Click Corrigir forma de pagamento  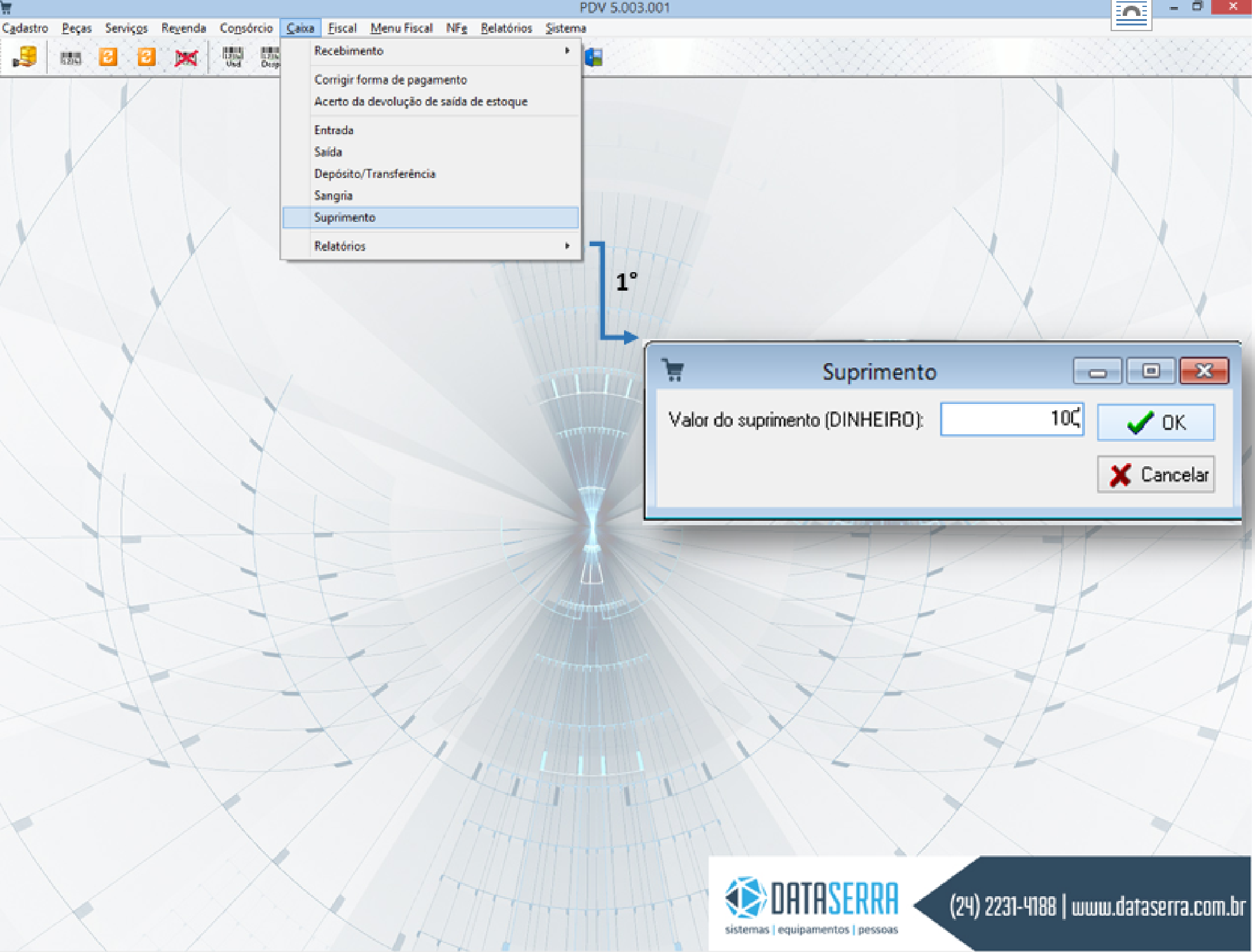tap(391, 80)
